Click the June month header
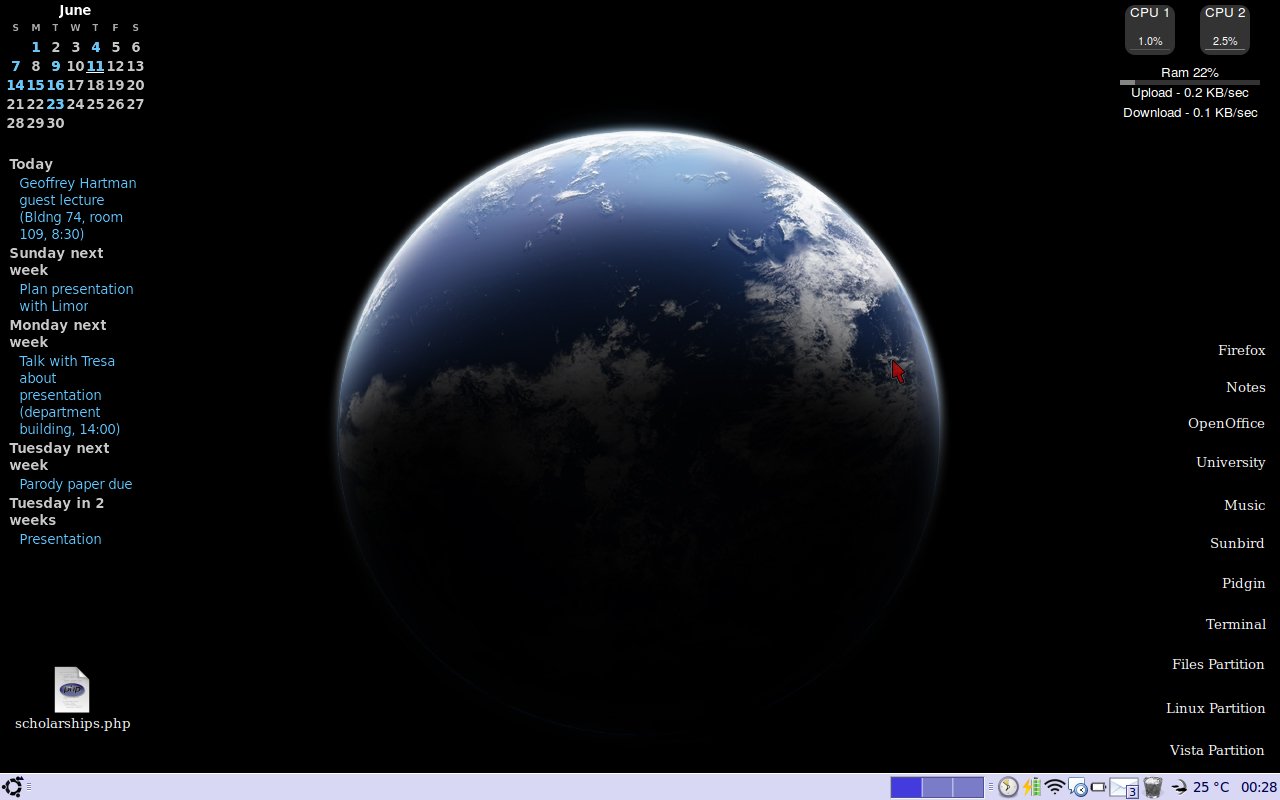This screenshot has height=800, width=1280. [x=75, y=10]
